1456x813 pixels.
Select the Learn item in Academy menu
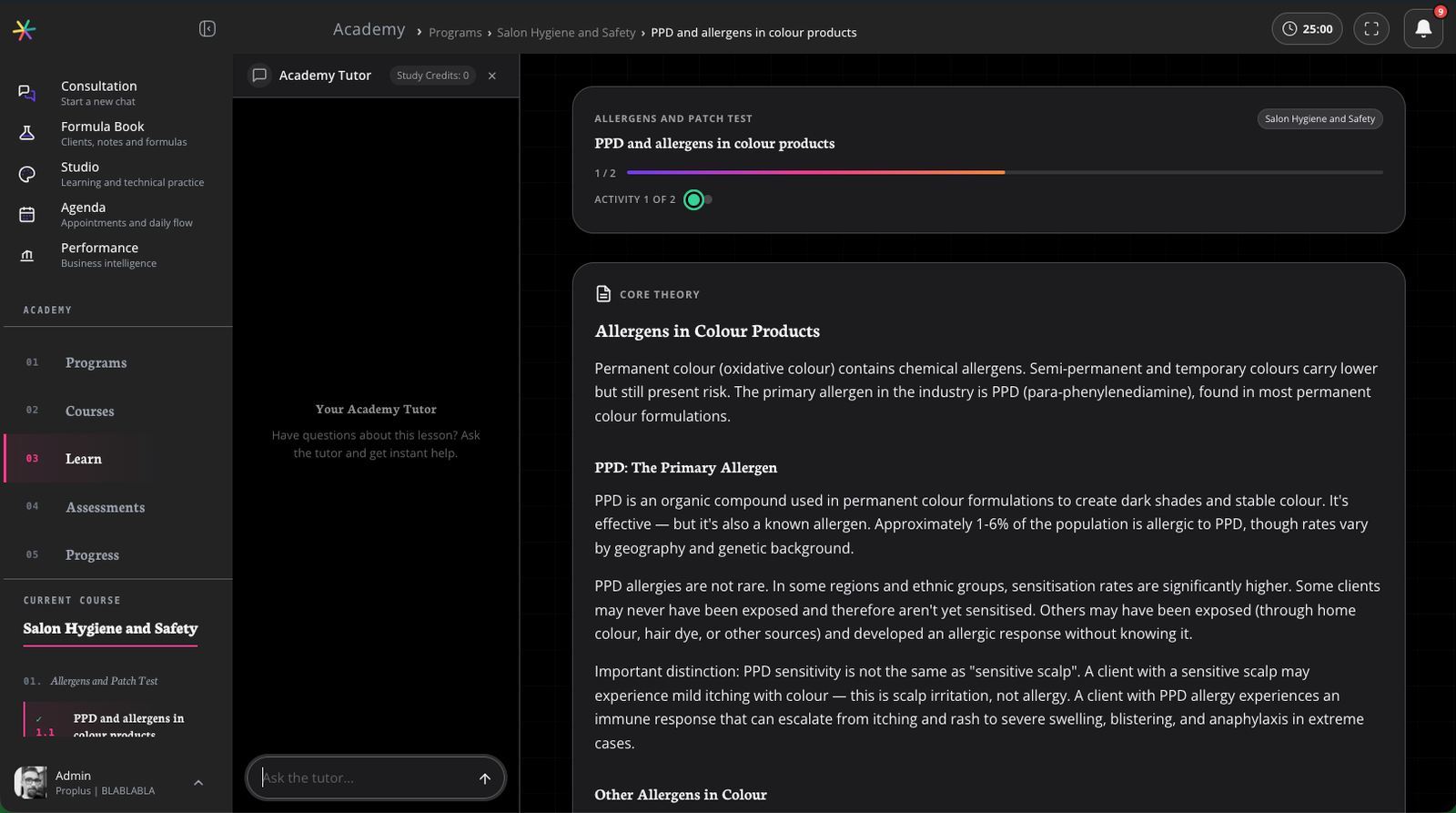[x=118, y=459]
